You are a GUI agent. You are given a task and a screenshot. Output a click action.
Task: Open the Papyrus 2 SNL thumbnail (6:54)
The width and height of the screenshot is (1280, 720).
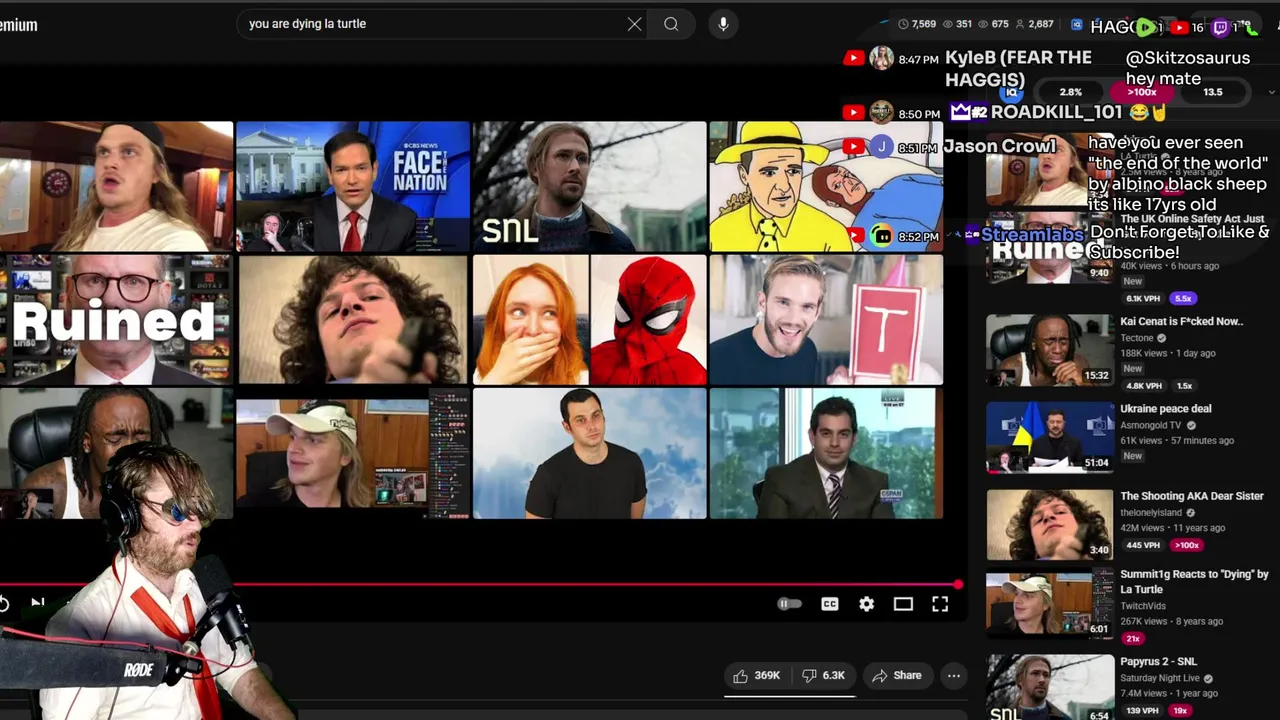(1049, 687)
